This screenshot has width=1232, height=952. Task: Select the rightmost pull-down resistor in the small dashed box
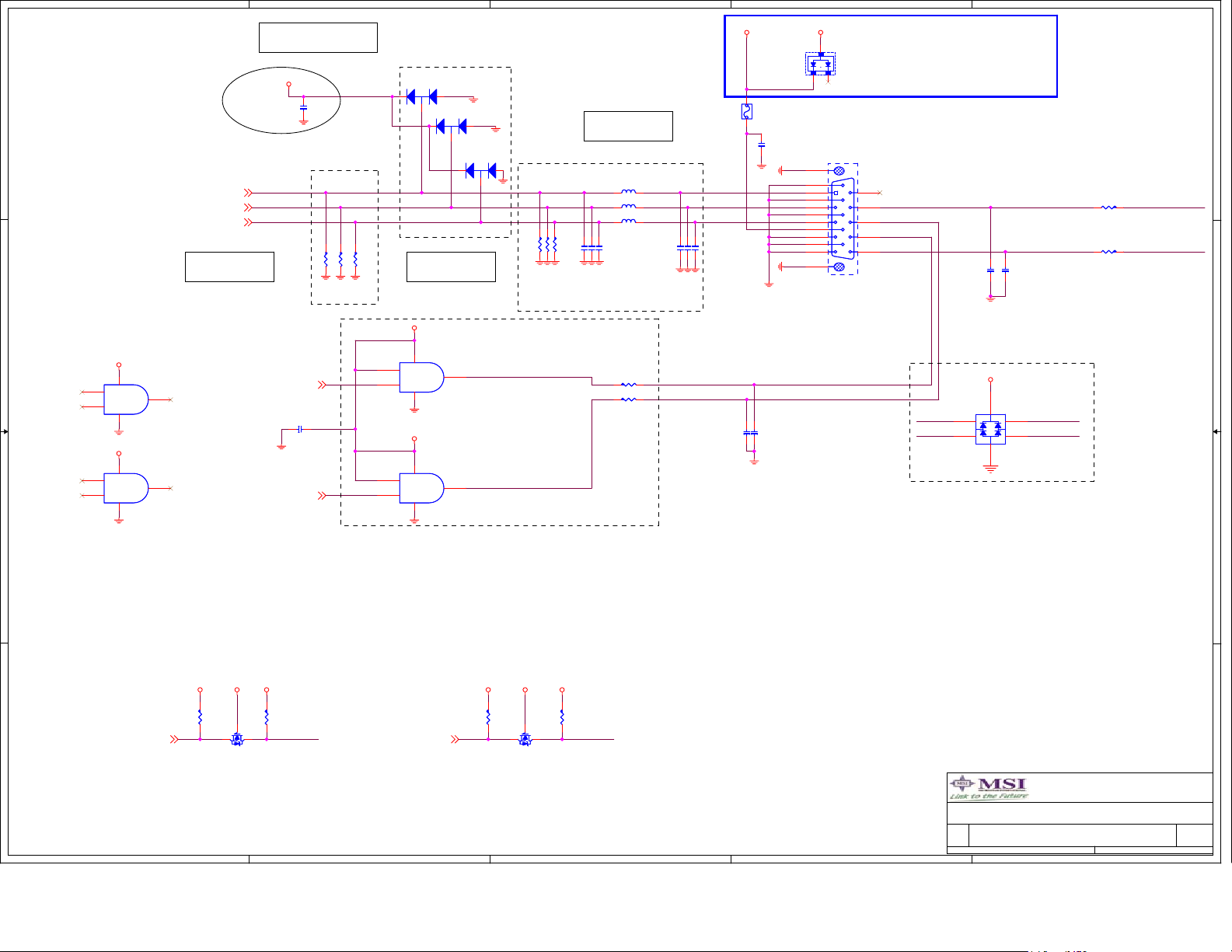355,260
